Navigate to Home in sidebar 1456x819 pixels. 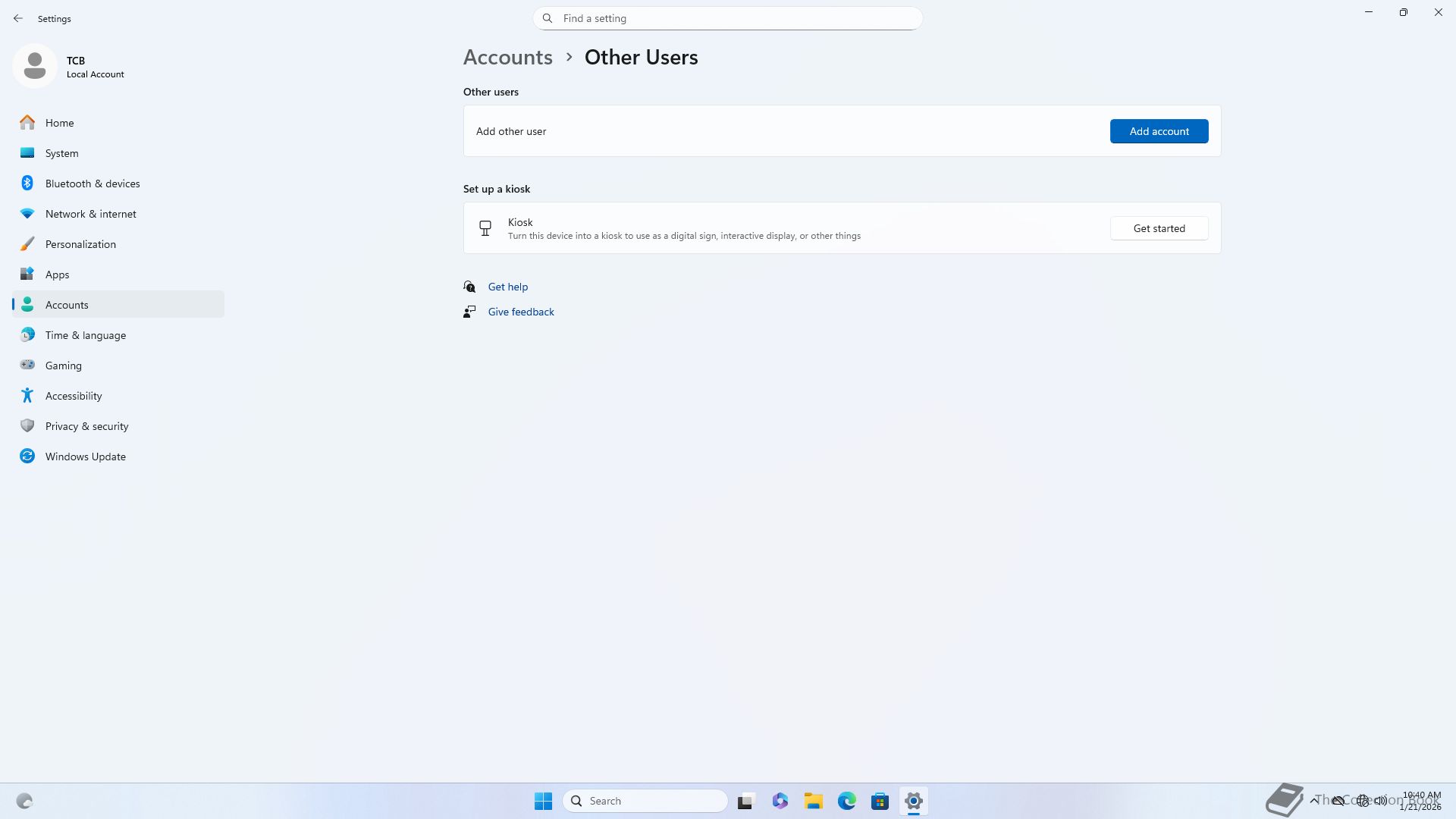(x=59, y=123)
